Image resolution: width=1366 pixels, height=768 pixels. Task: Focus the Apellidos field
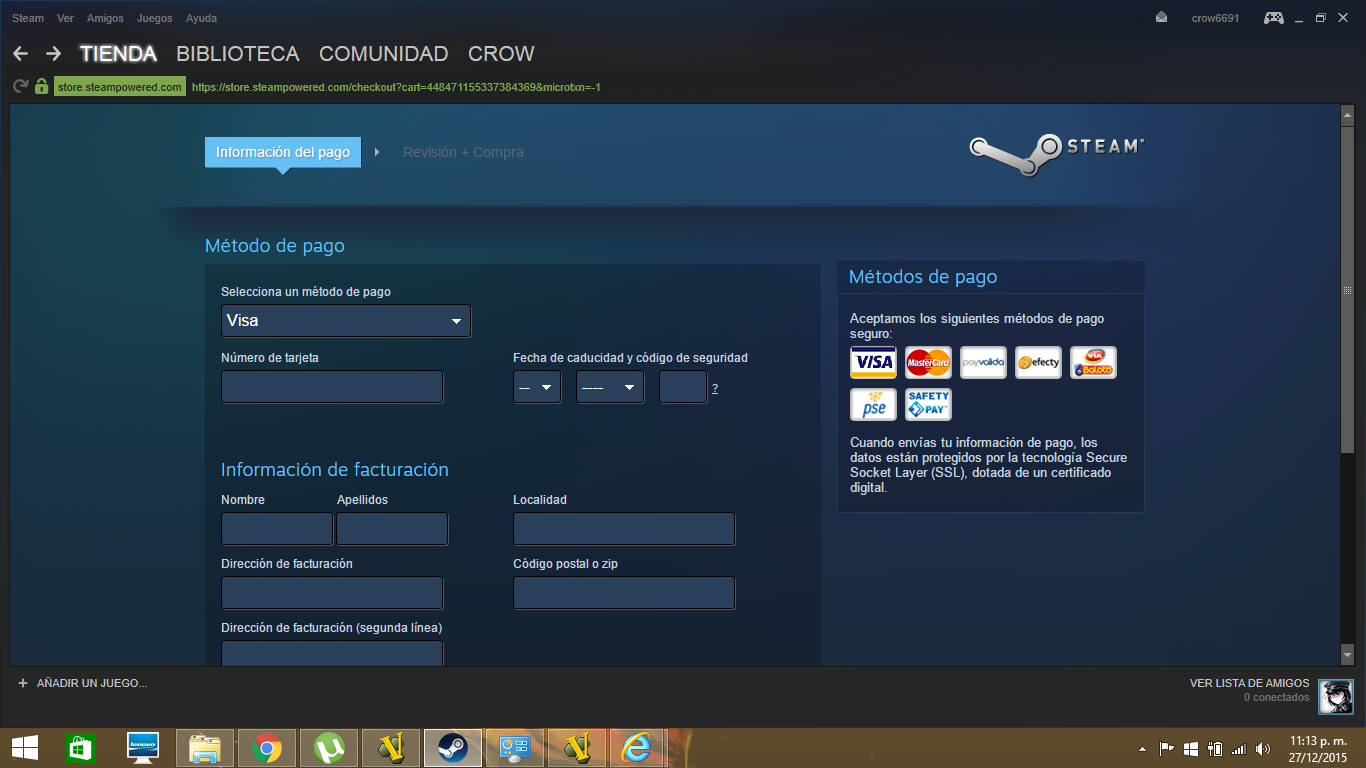point(392,529)
